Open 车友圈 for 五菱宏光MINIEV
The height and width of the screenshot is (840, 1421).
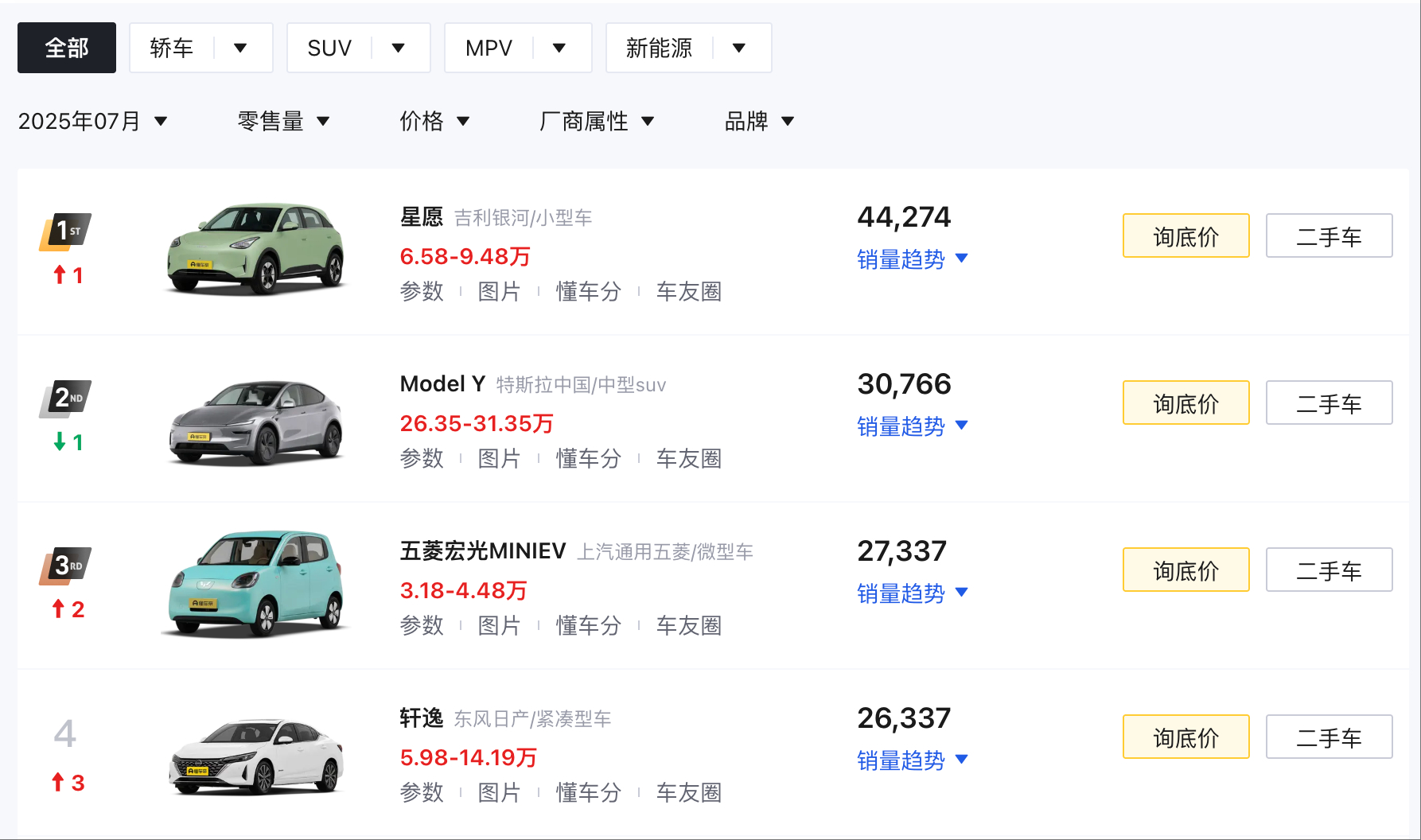[689, 625]
